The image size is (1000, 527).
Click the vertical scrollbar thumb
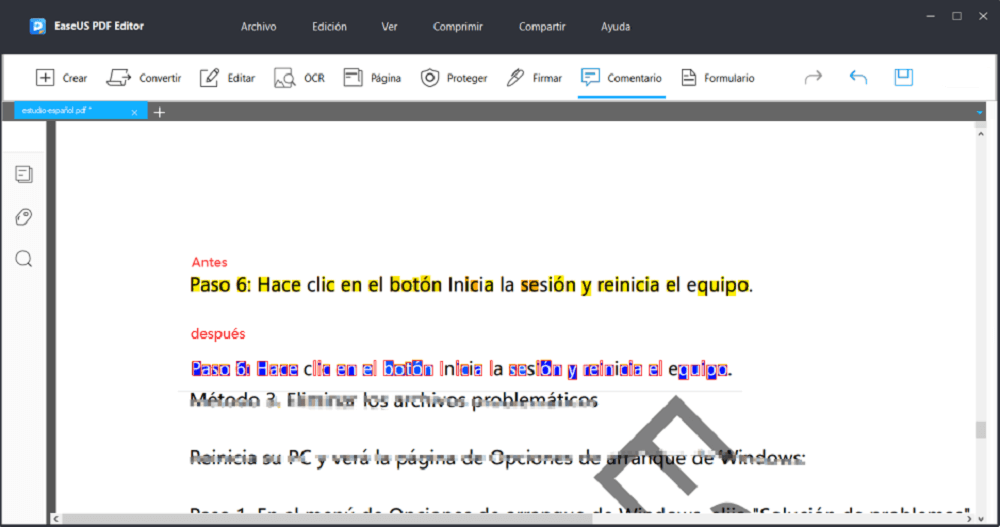(981, 429)
